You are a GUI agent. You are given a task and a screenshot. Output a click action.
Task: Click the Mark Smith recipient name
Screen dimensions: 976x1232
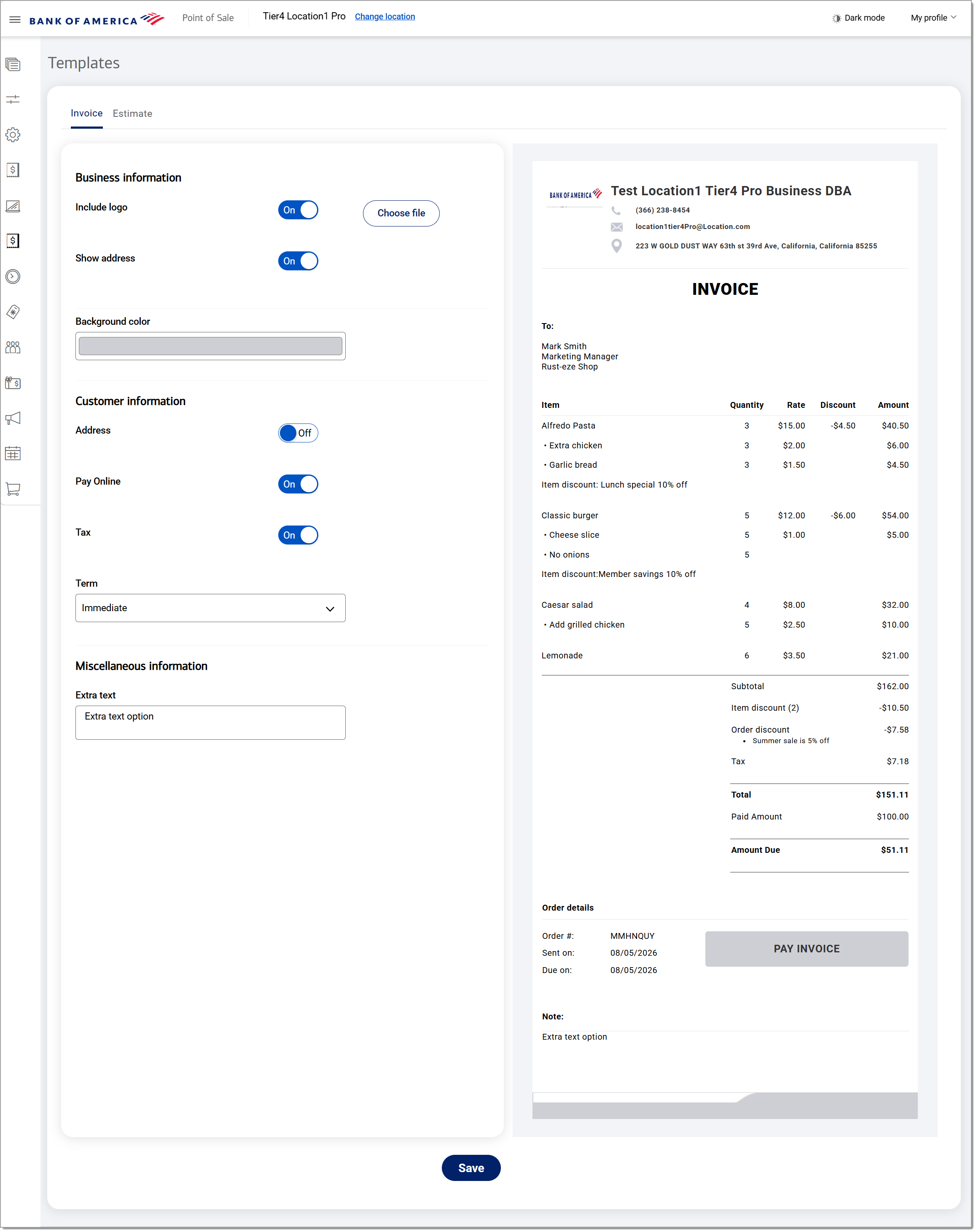564,346
